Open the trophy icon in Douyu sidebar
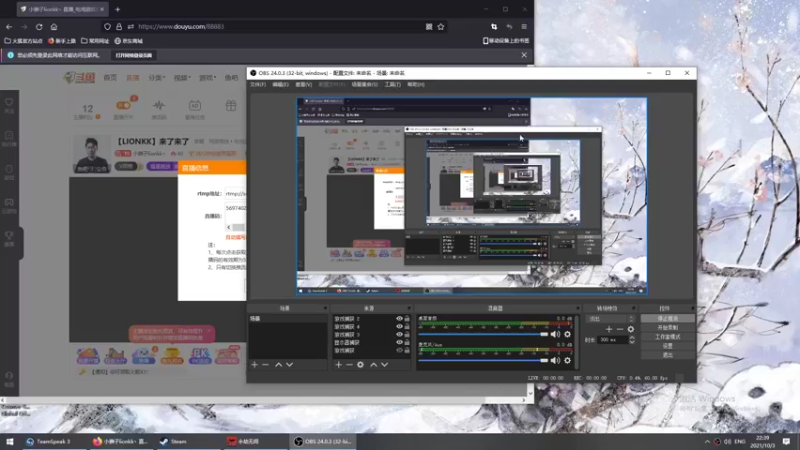This screenshot has width=800, height=450. (x=9, y=235)
